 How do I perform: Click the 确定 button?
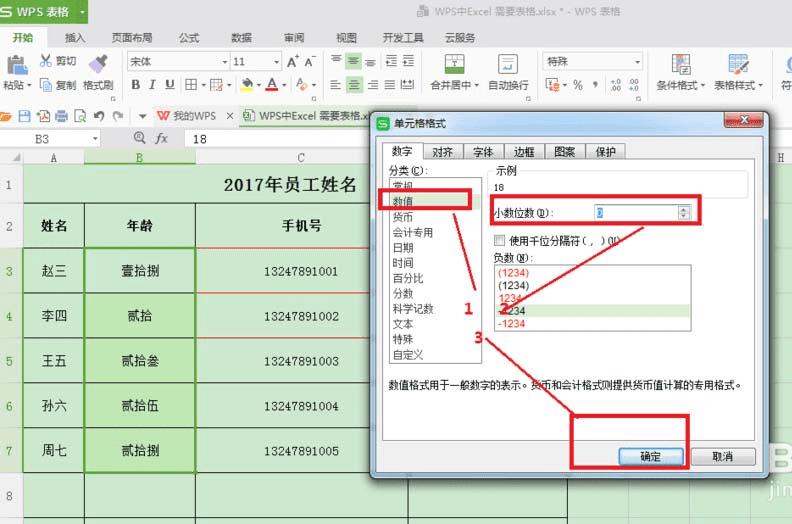click(x=651, y=456)
